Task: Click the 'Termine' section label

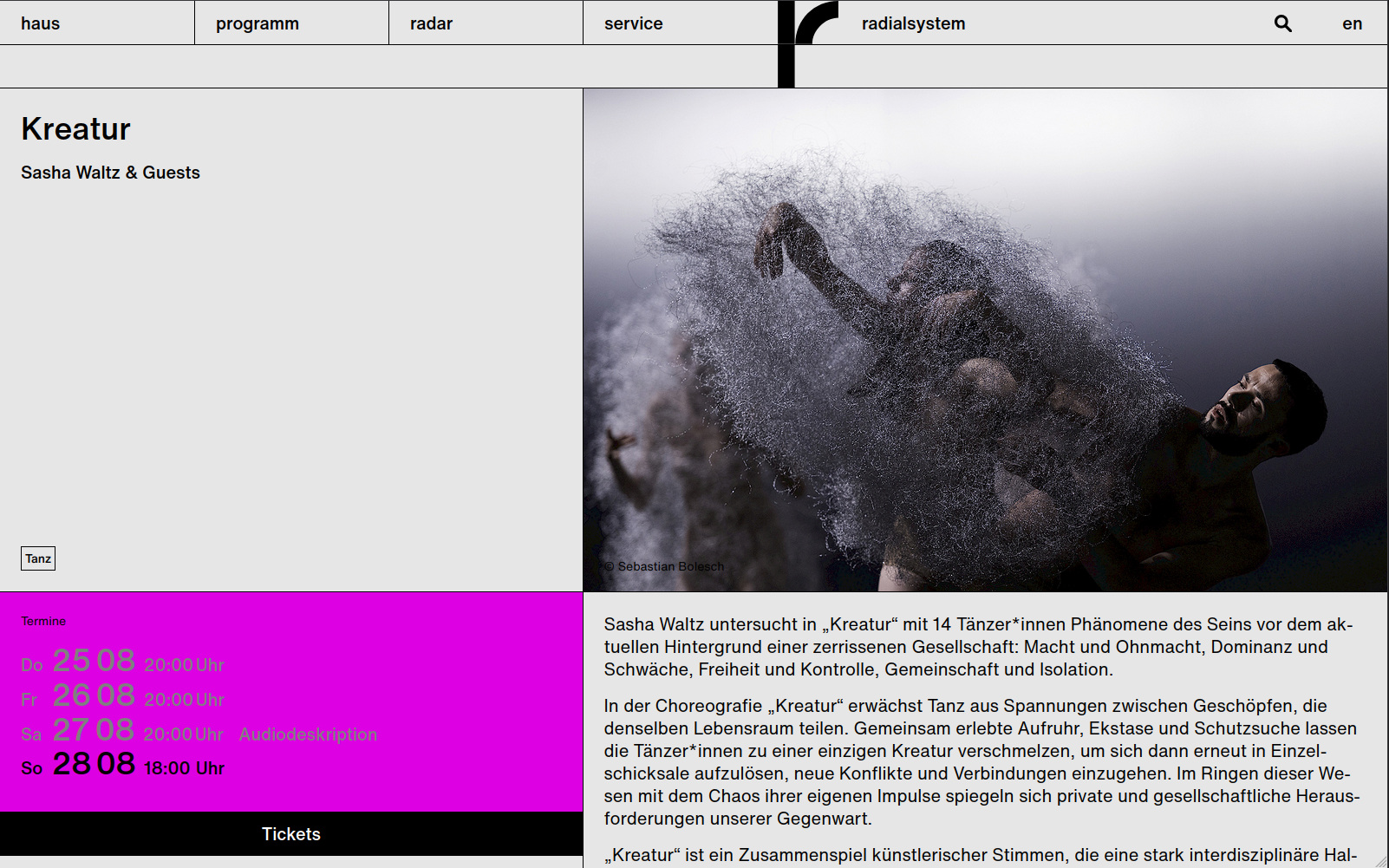Action: [43, 621]
